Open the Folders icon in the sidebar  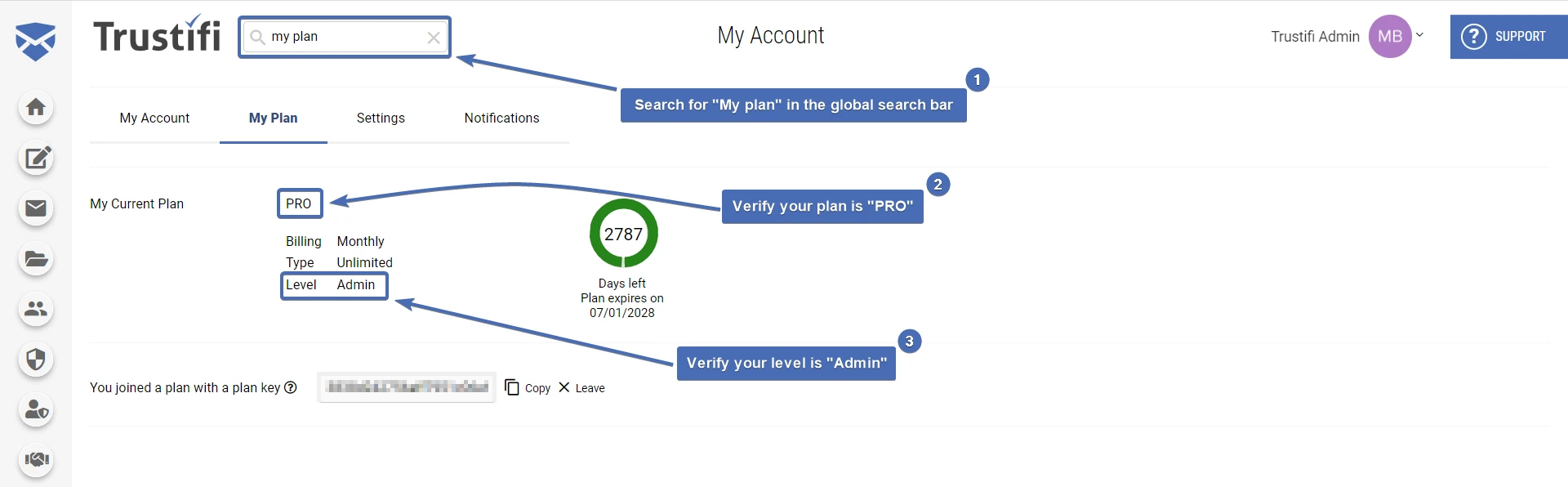[x=35, y=259]
